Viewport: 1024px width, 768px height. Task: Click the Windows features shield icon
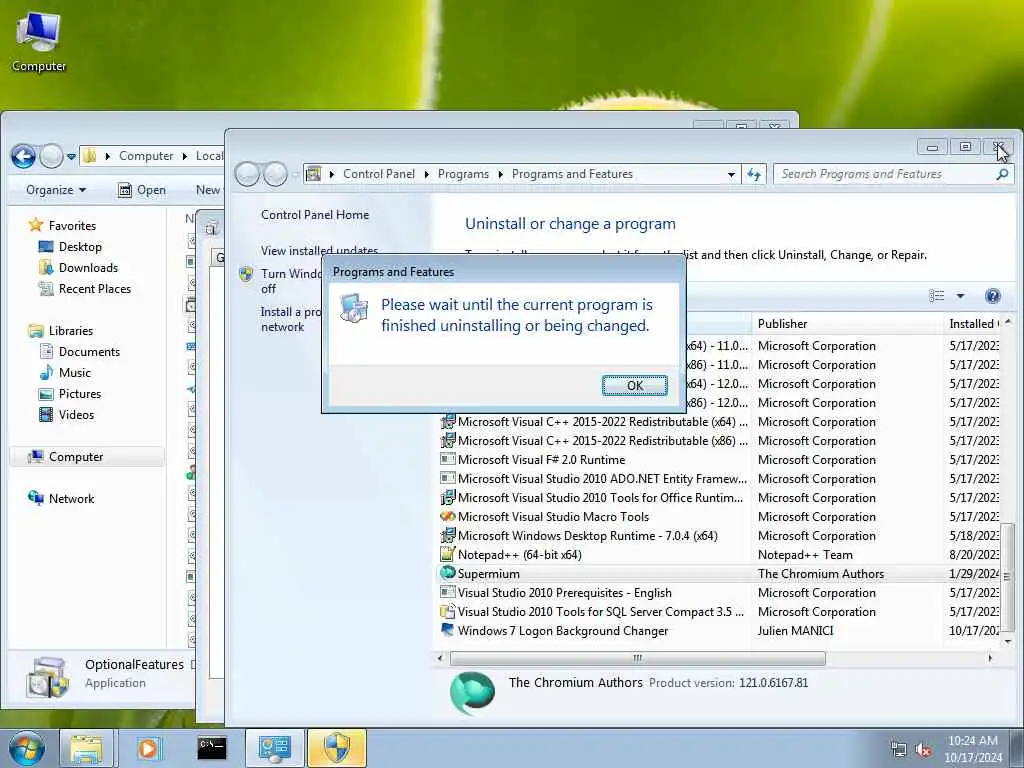click(246, 274)
